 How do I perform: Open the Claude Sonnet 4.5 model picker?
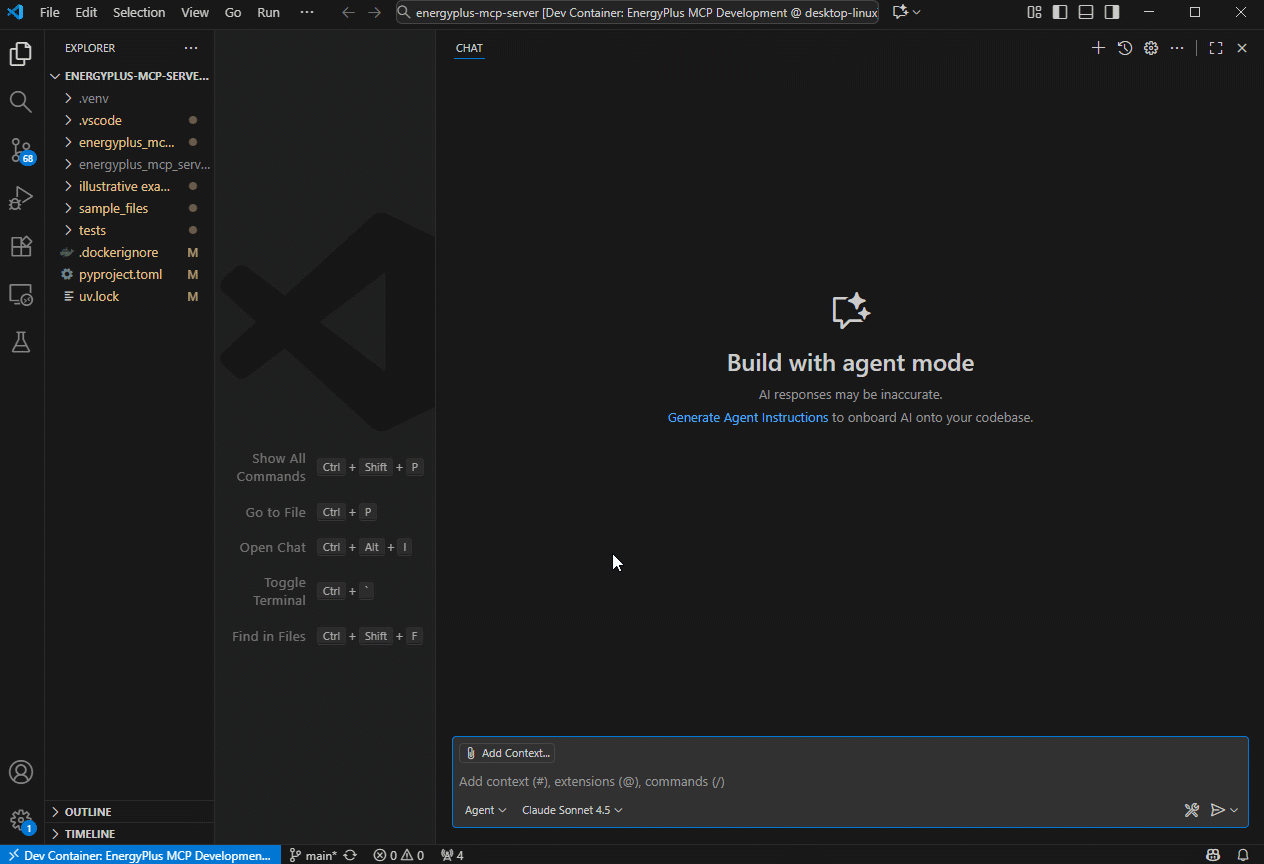coord(572,810)
